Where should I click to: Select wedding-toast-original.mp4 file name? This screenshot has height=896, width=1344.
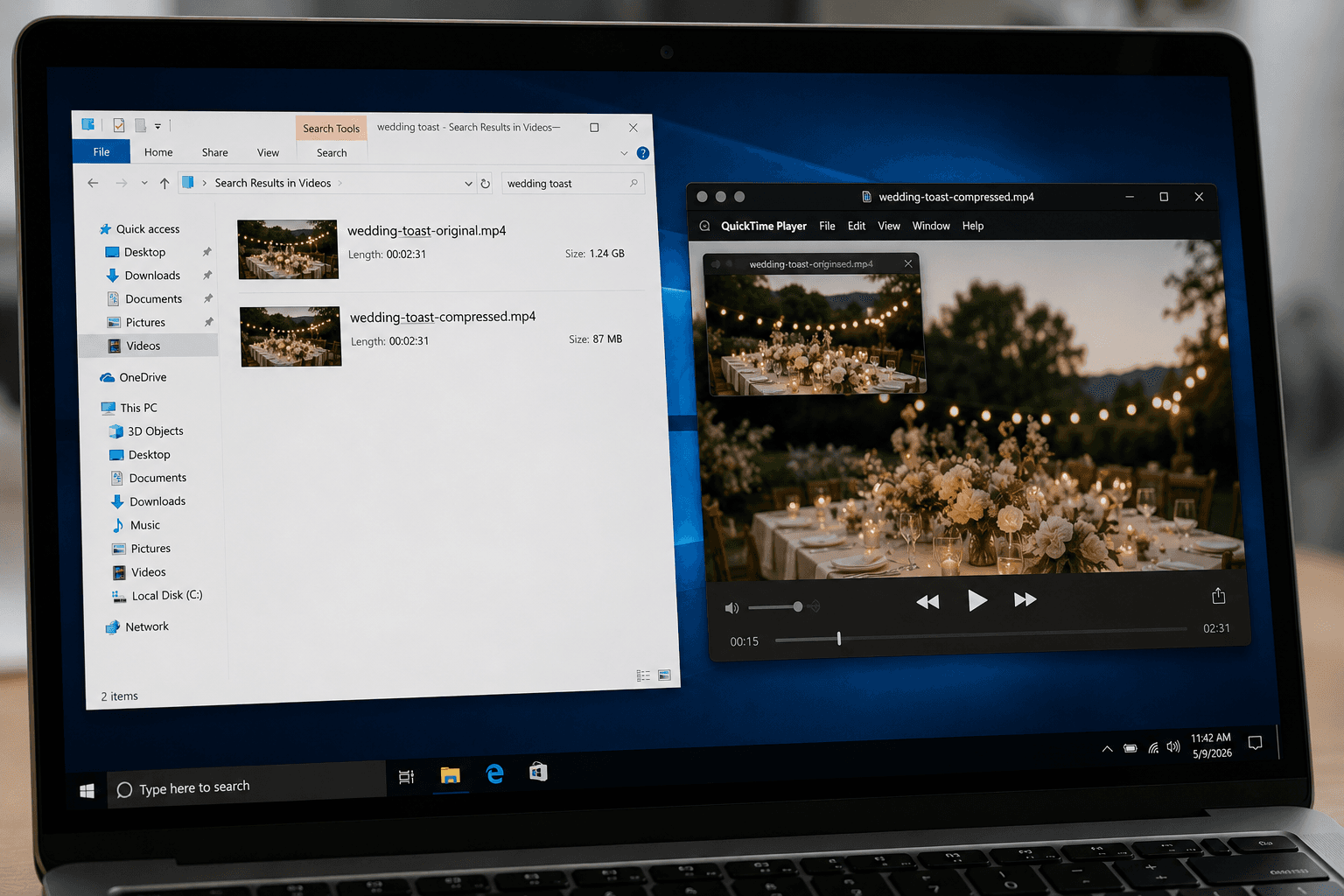pyautogui.click(x=427, y=230)
